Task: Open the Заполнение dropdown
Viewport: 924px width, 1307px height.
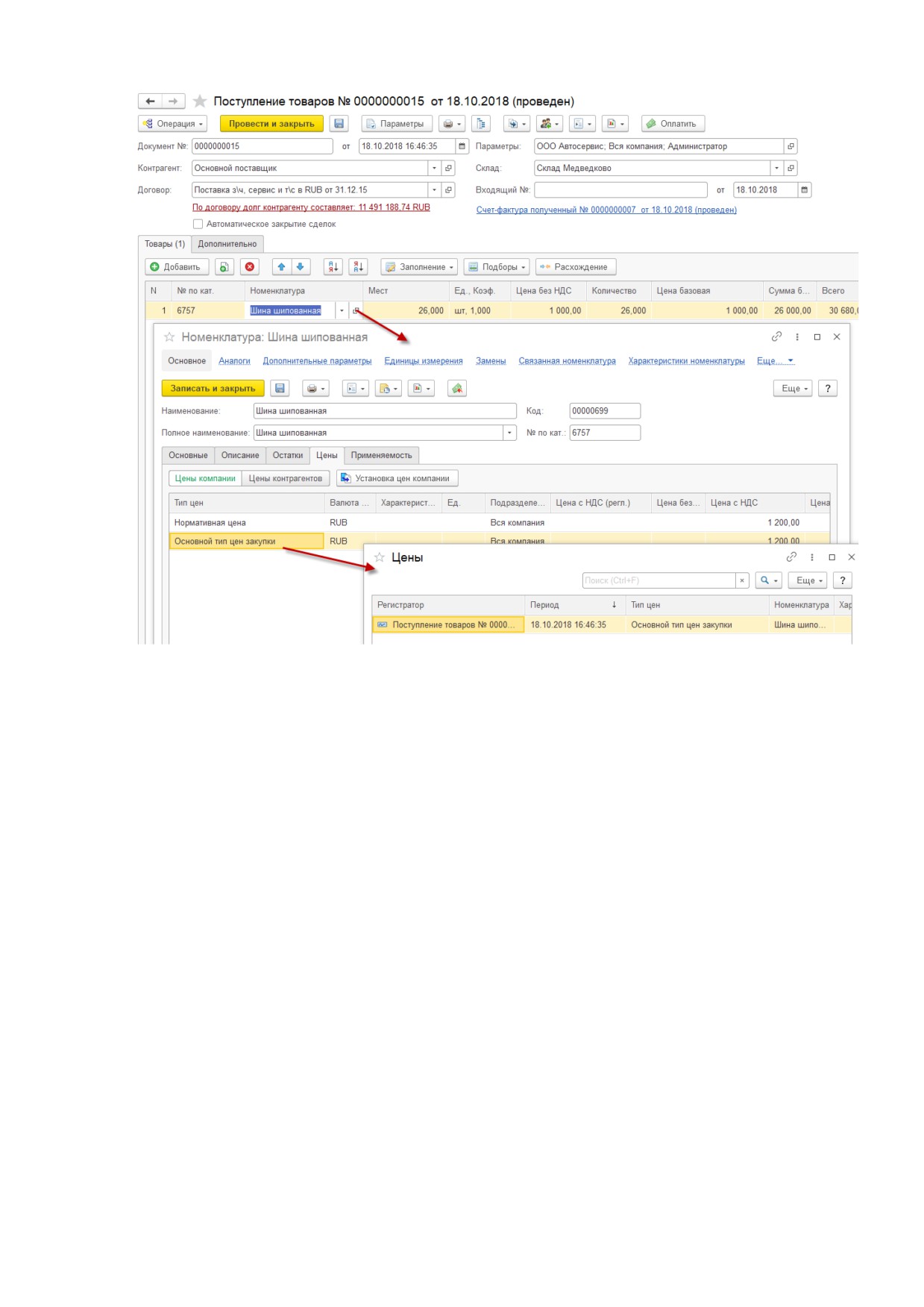Action: (x=418, y=267)
